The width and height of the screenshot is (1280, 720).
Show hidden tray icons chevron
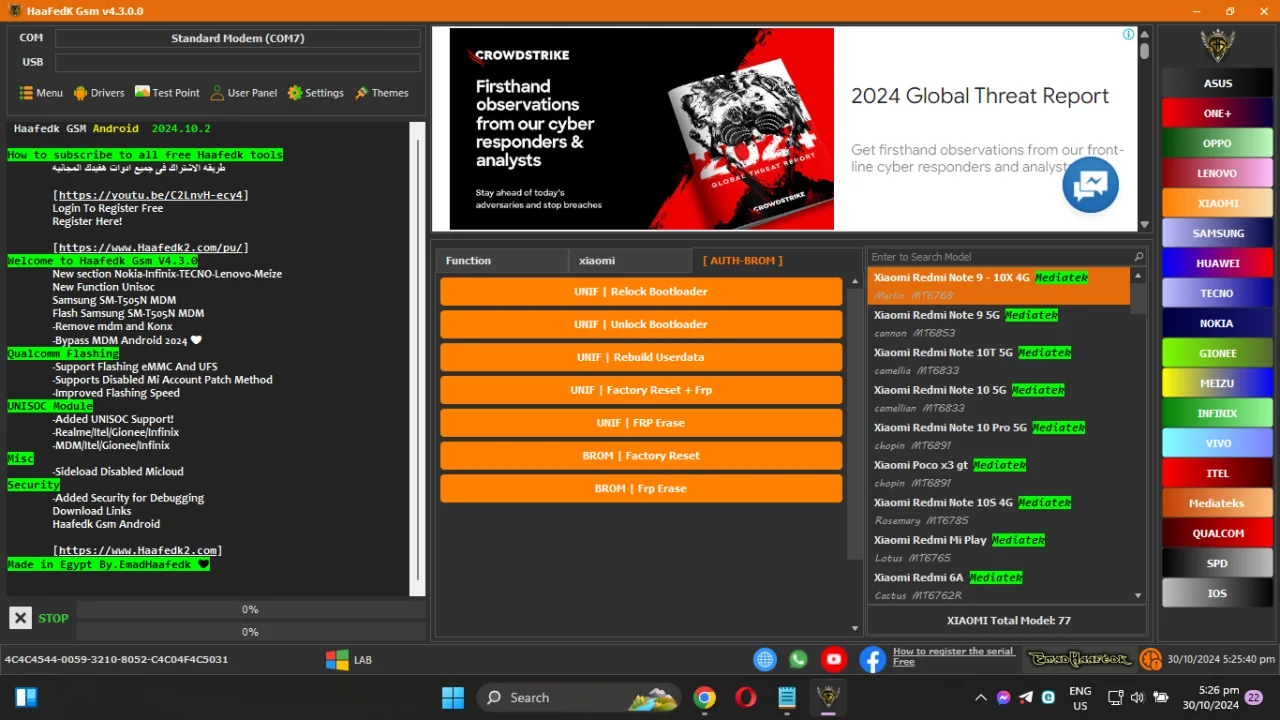tap(980, 697)
